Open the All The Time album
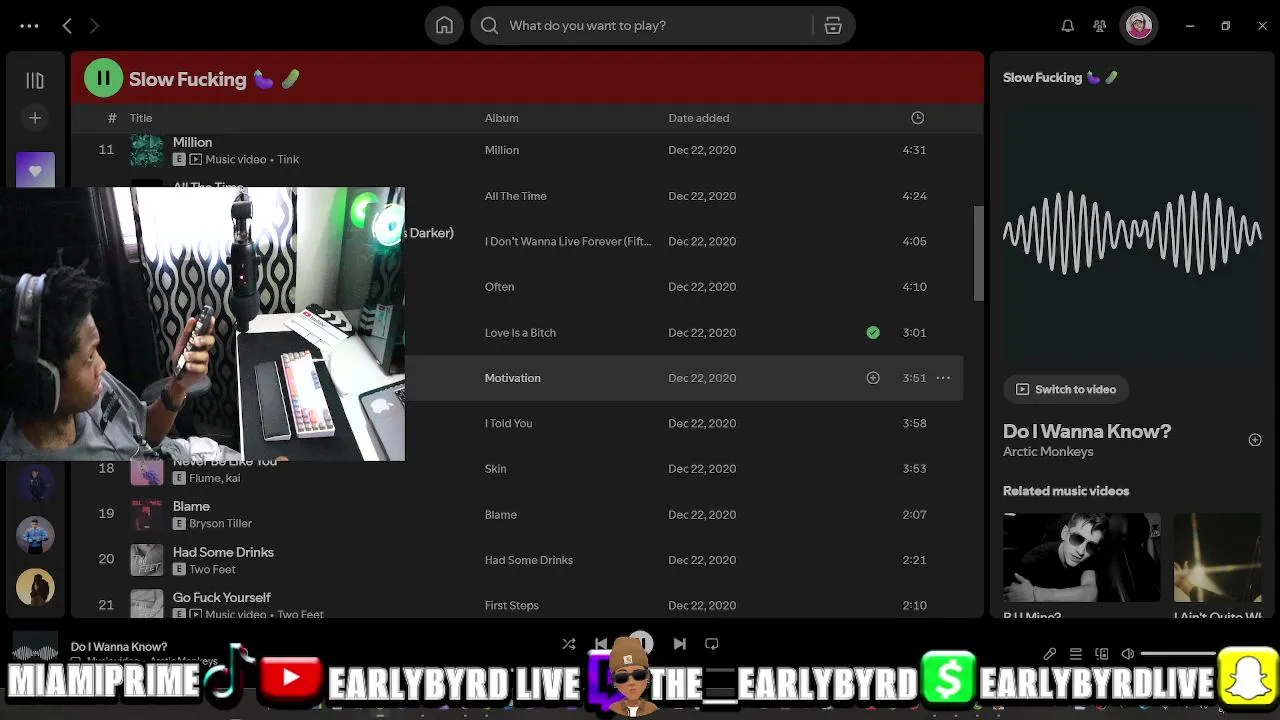 [x=516, y=196]
